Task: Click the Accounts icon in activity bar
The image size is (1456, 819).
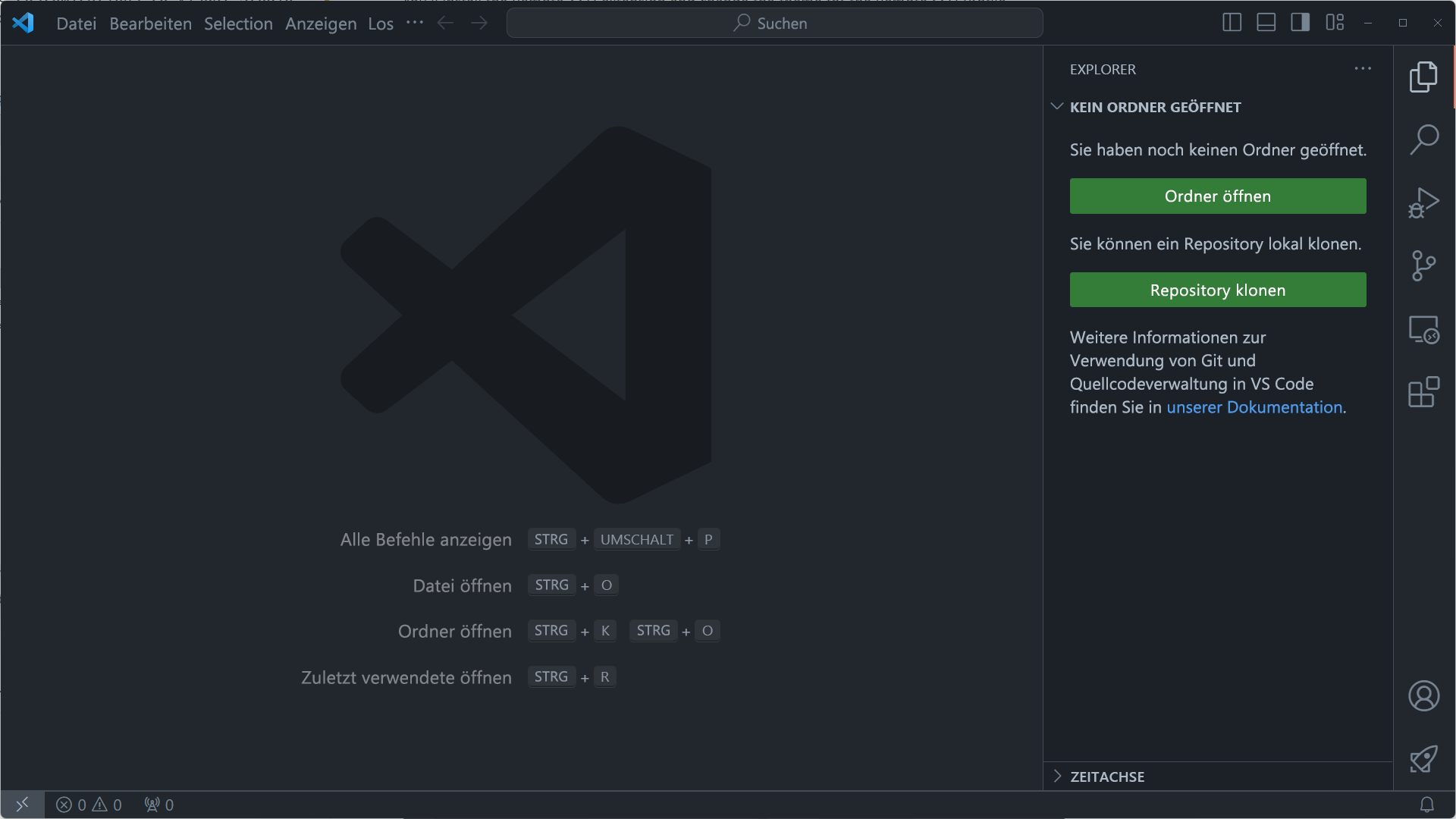Action: pos(1424,695)
